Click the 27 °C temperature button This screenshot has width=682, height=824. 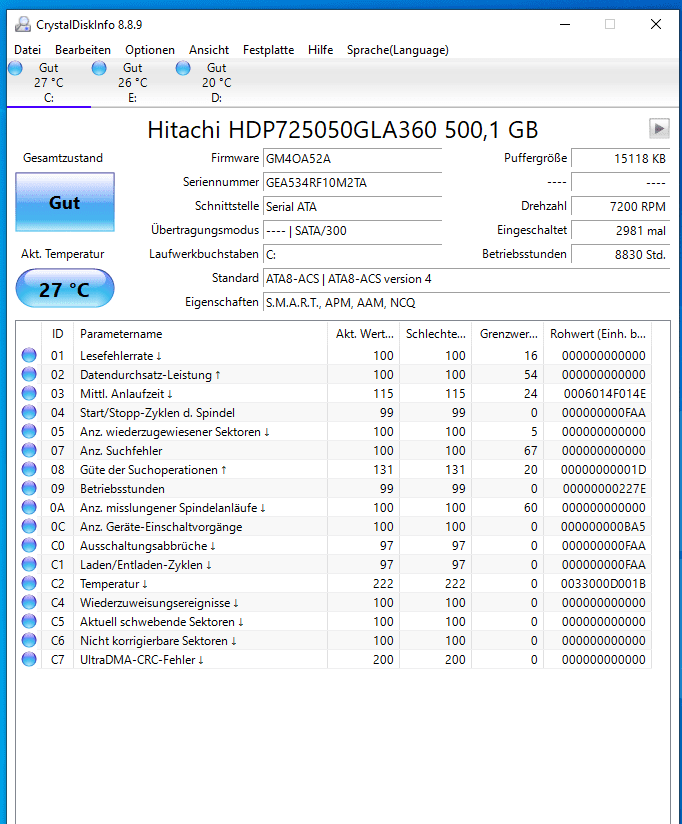[65, 289]
